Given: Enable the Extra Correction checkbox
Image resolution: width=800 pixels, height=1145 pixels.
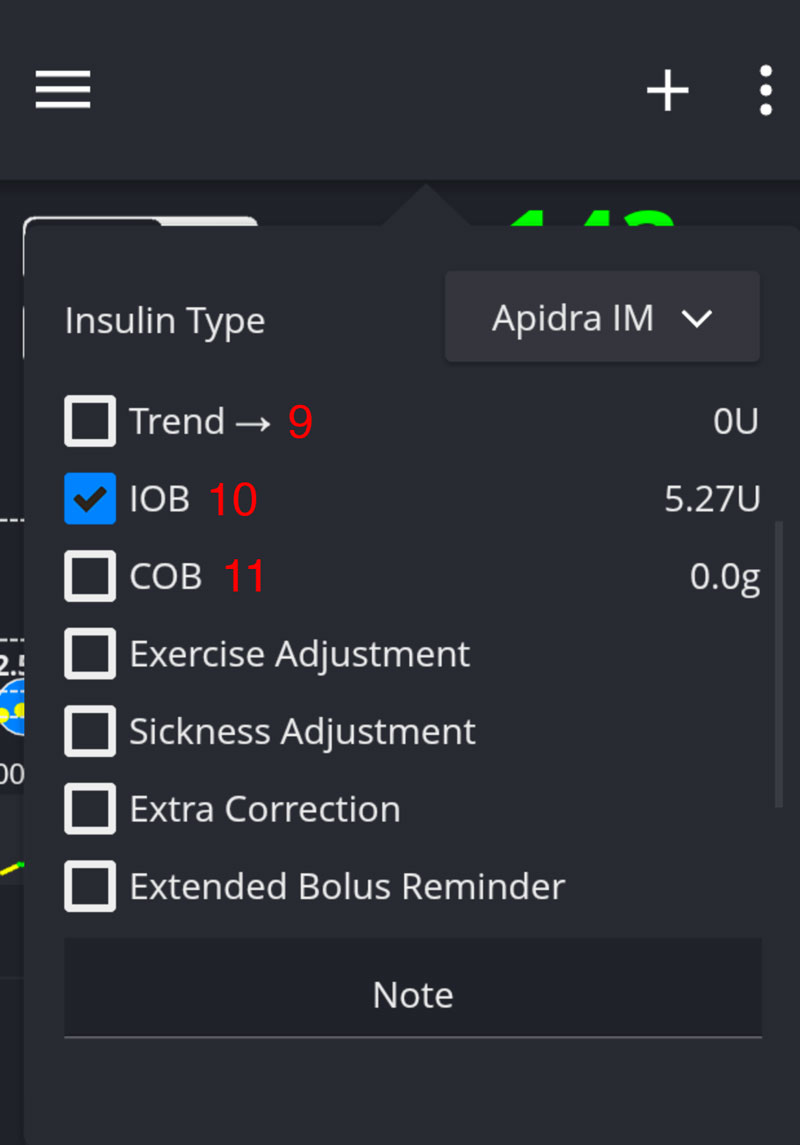Looking at the screenshot, I should pyautogui.click(x=90, y=809).
